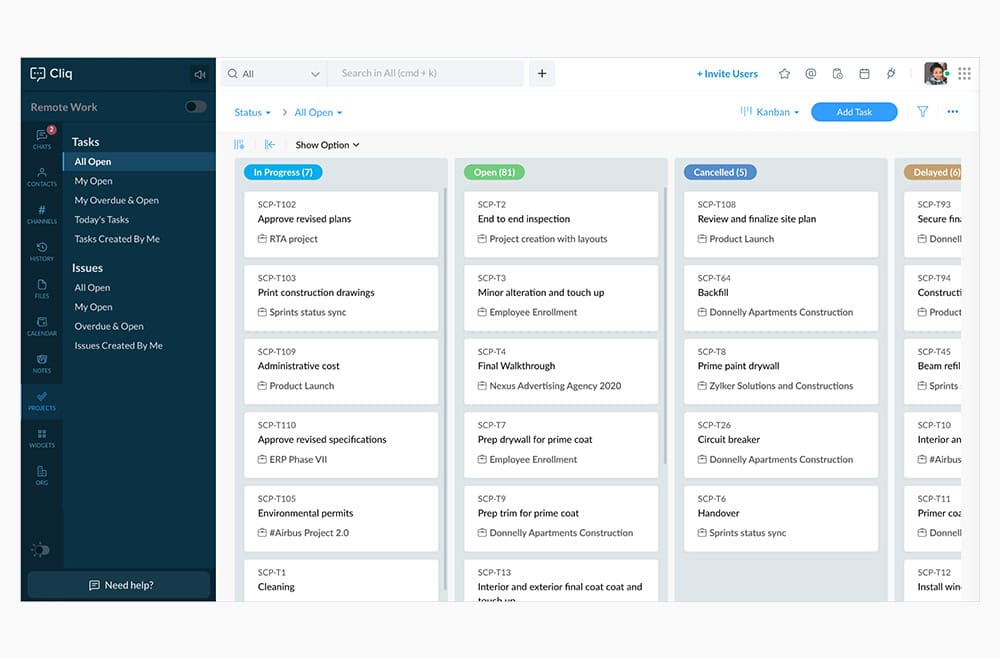Toggle the night mode sun icon
The image size is (1000, 658).
(40, 550)
